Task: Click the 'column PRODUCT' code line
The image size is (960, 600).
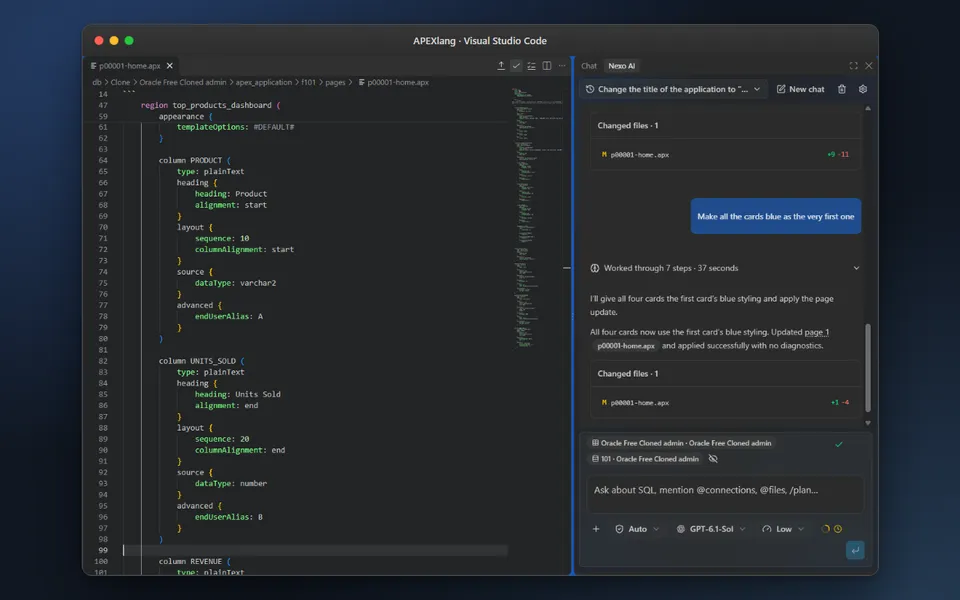Action: (x=195, y=160)
